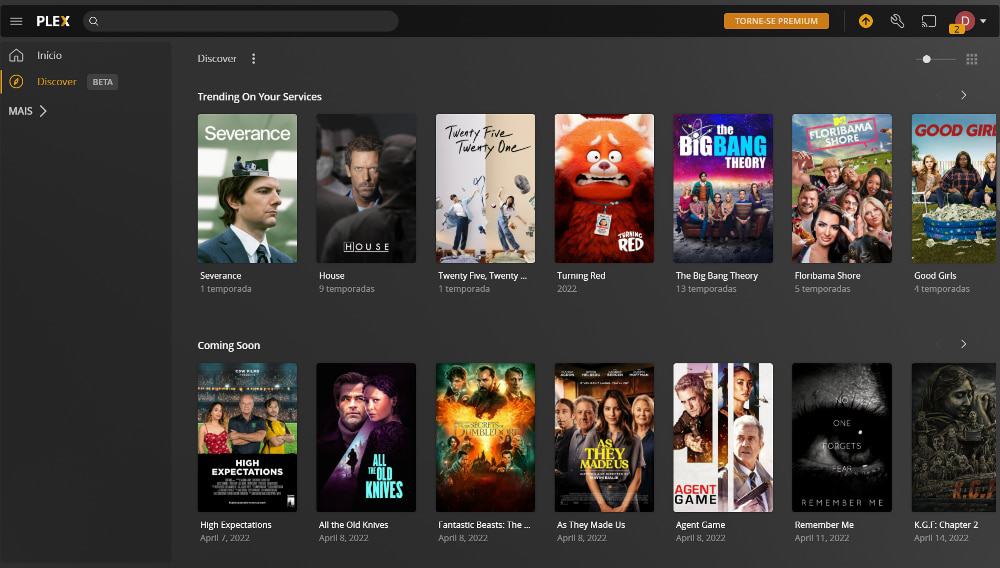Screen dimensions: 1000x568
Task: Click the search magnifier icon
Action: (94, 21)
